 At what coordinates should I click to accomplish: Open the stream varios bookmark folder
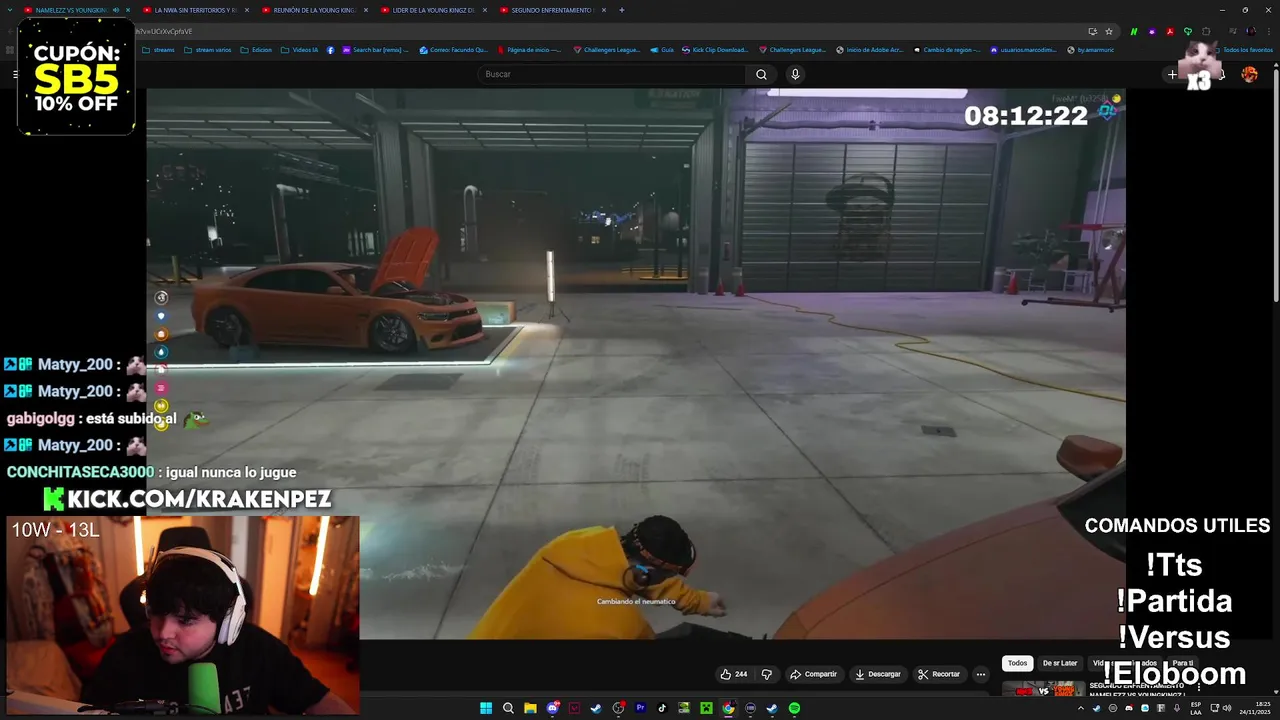207,49
